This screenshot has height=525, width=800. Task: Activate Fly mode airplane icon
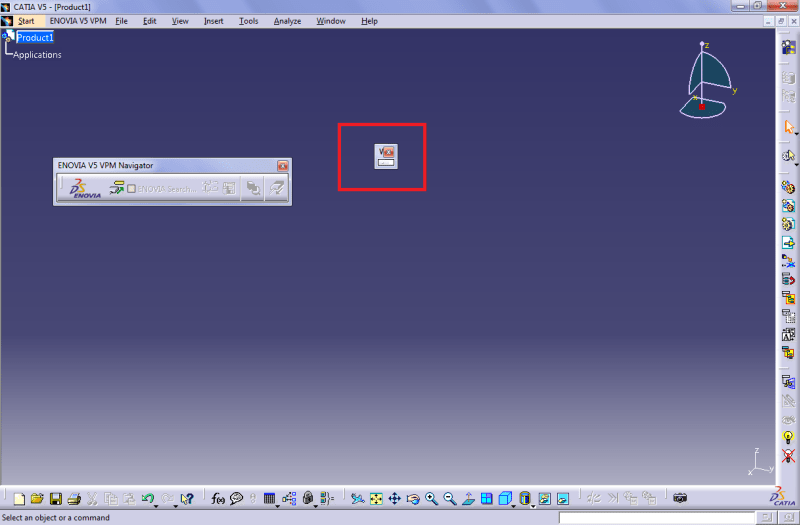tap(358, 498)
